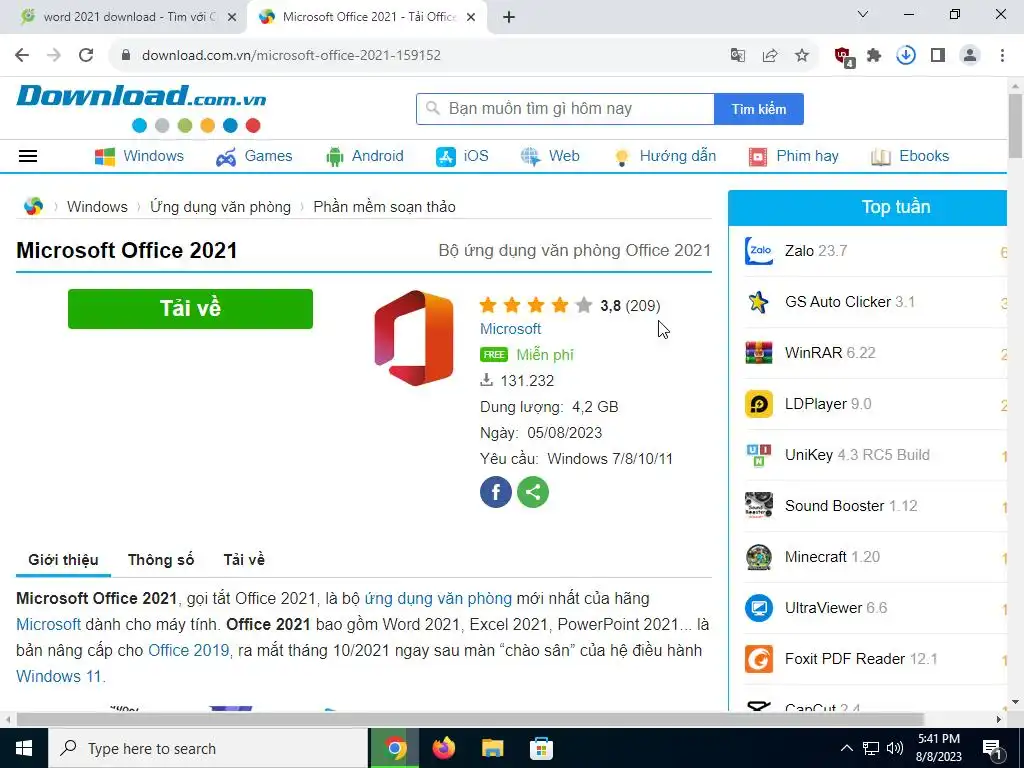Screen dimensions: 1024x768
Task: Open Chrome three-dot menu
Action: [x=1002, y=56]
